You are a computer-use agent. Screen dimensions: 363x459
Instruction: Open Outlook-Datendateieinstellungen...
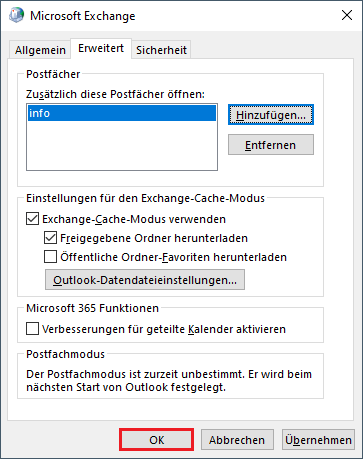[x=145, y=280]
